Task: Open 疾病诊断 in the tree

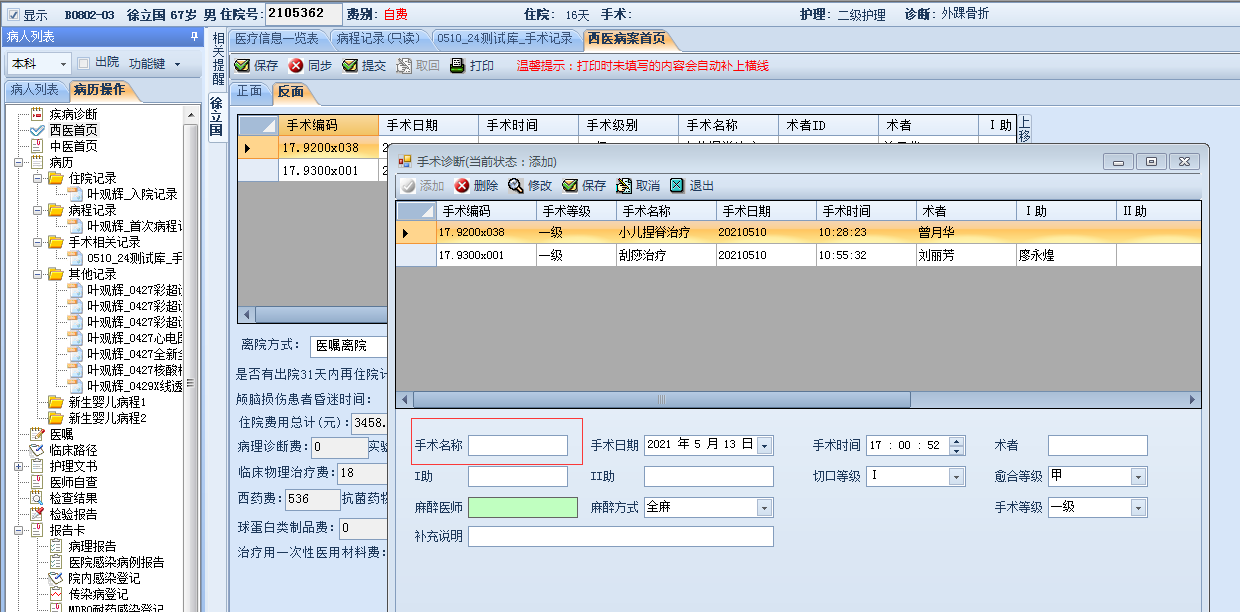Action: [74, 114]
